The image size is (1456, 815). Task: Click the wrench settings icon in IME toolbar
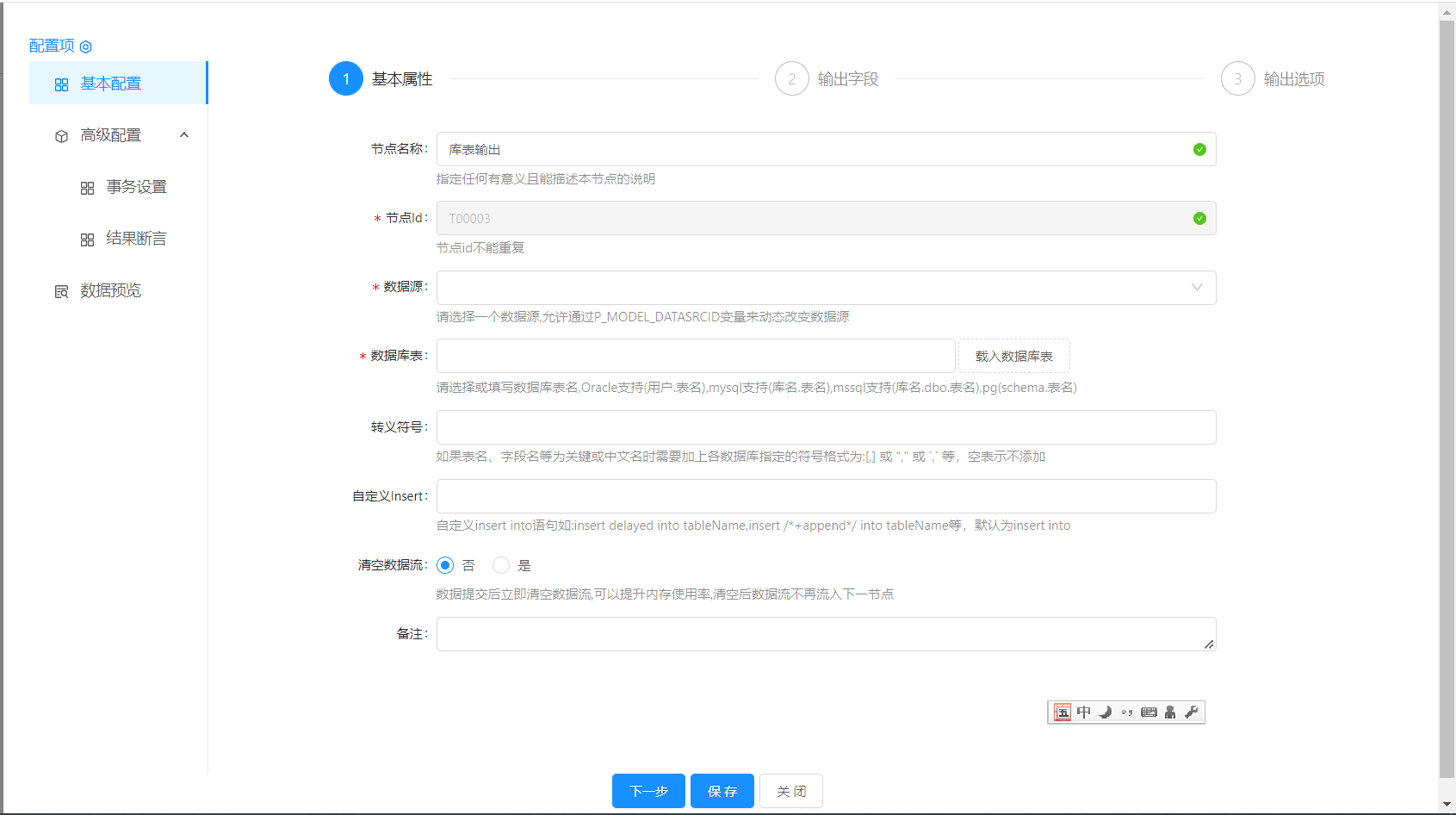pyautogui.click(x=1192, y=712)
